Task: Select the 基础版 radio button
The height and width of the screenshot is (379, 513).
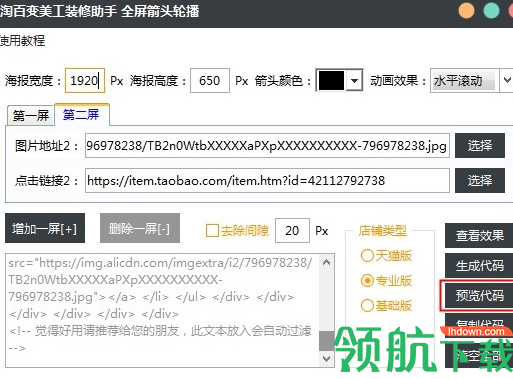Action: point(367,305)
